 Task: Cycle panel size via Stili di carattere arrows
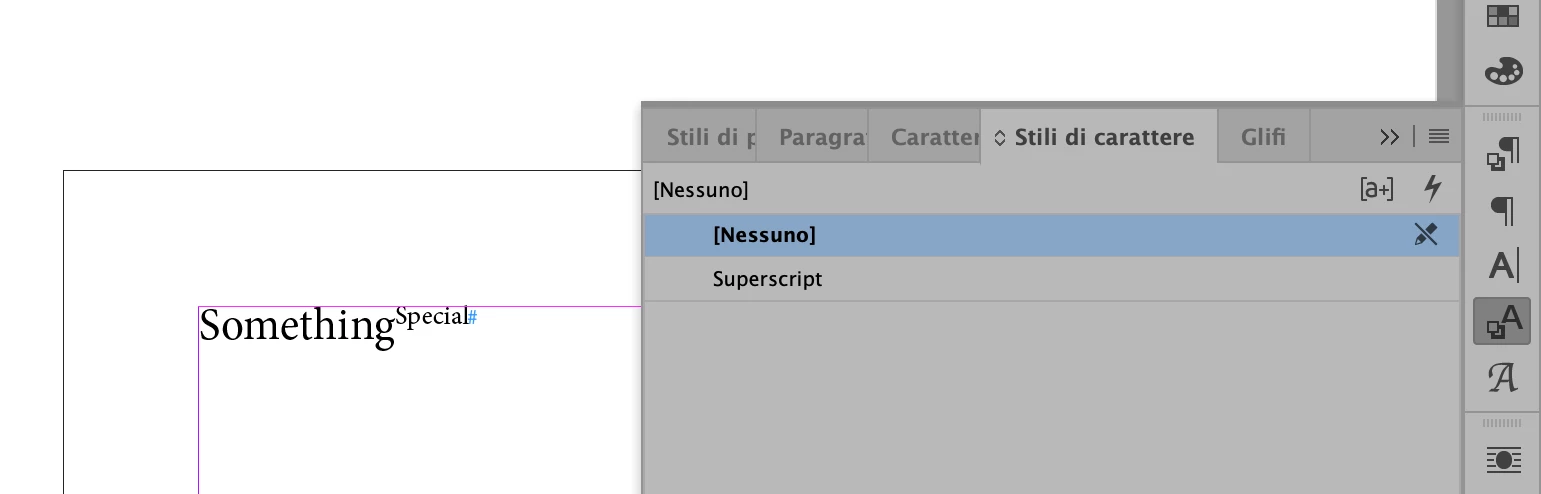point(999,138)
